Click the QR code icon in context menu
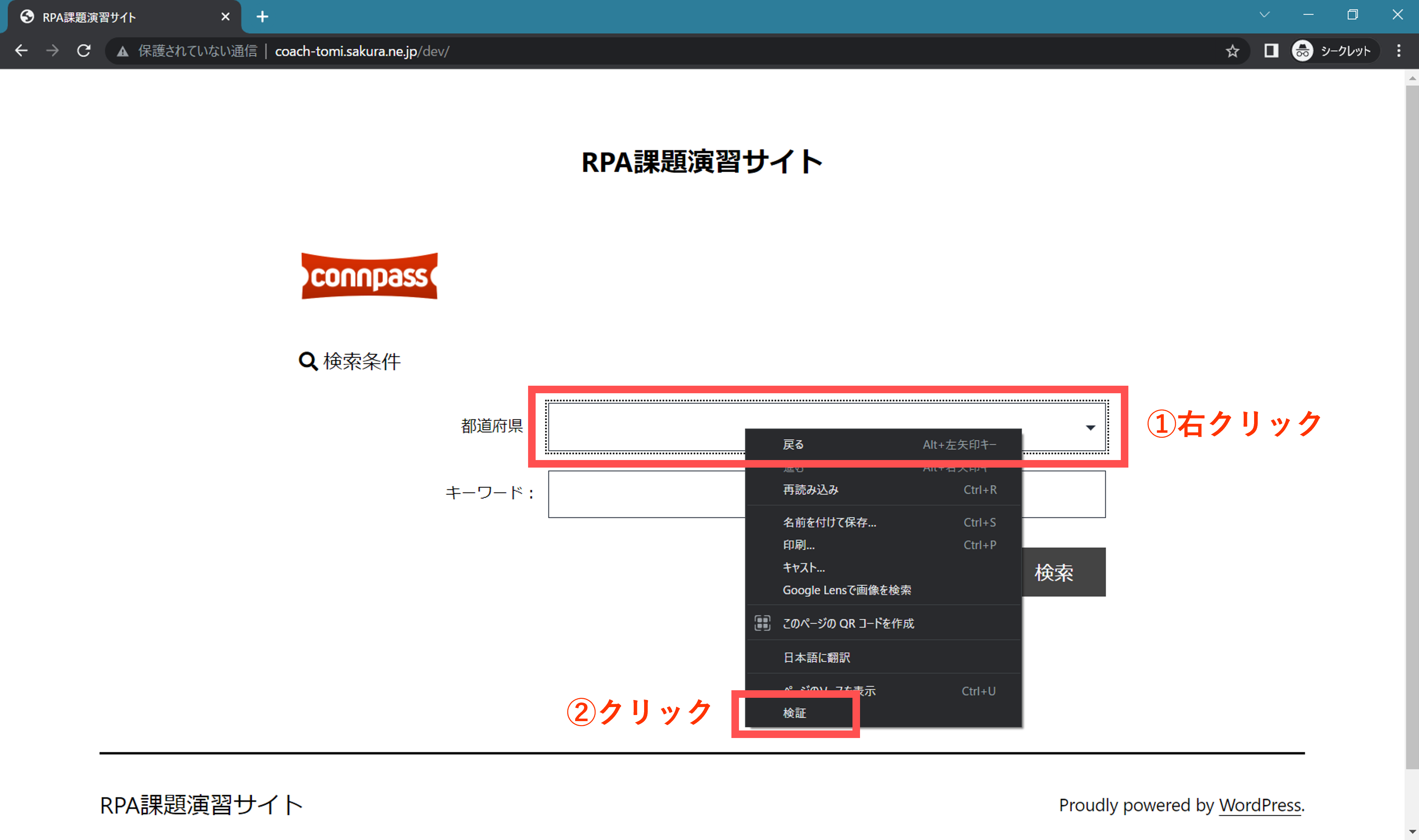 (762, 623)
